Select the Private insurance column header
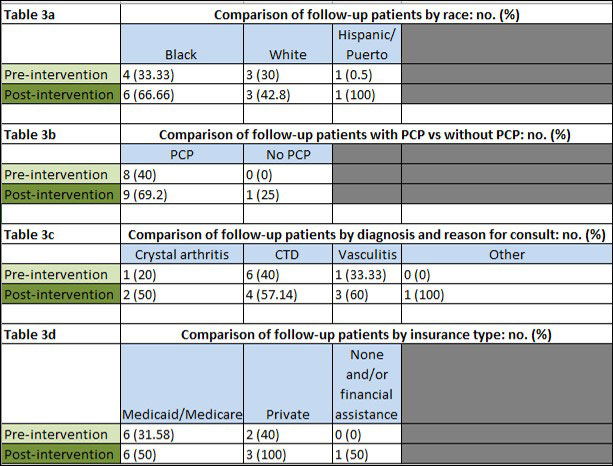This screenshot has width=613, height=466. pyautogui.click(x=287, y=412)
